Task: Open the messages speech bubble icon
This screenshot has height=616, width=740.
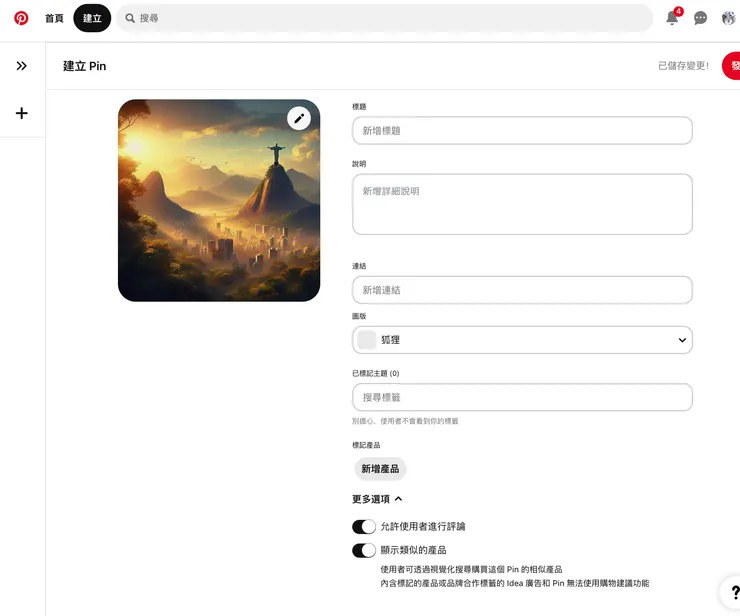Action: [700, 18]
